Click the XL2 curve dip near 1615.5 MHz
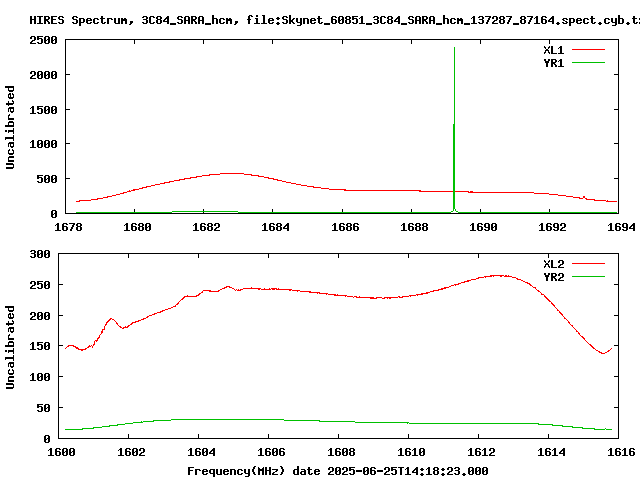Image resolution: width=640 pixels, height=480 pixels. (x=603, y=353)
